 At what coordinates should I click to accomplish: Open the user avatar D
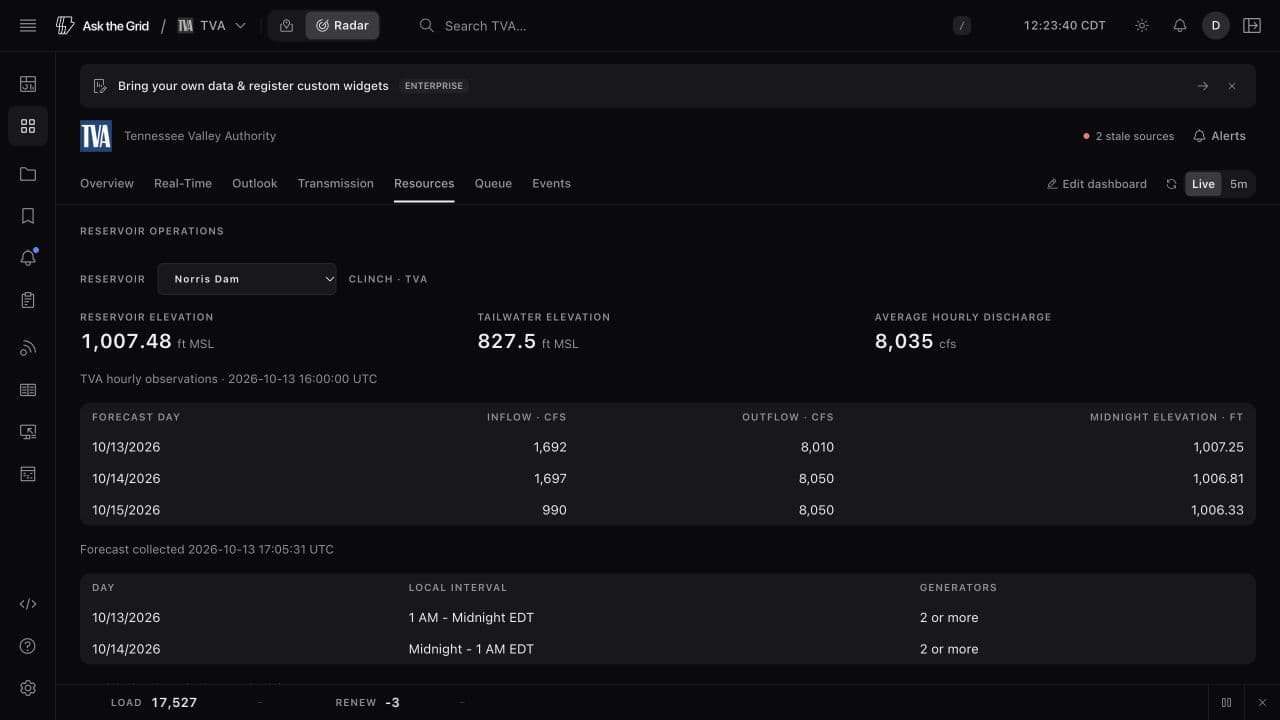pyautogui.click(x=1215, y=26)
